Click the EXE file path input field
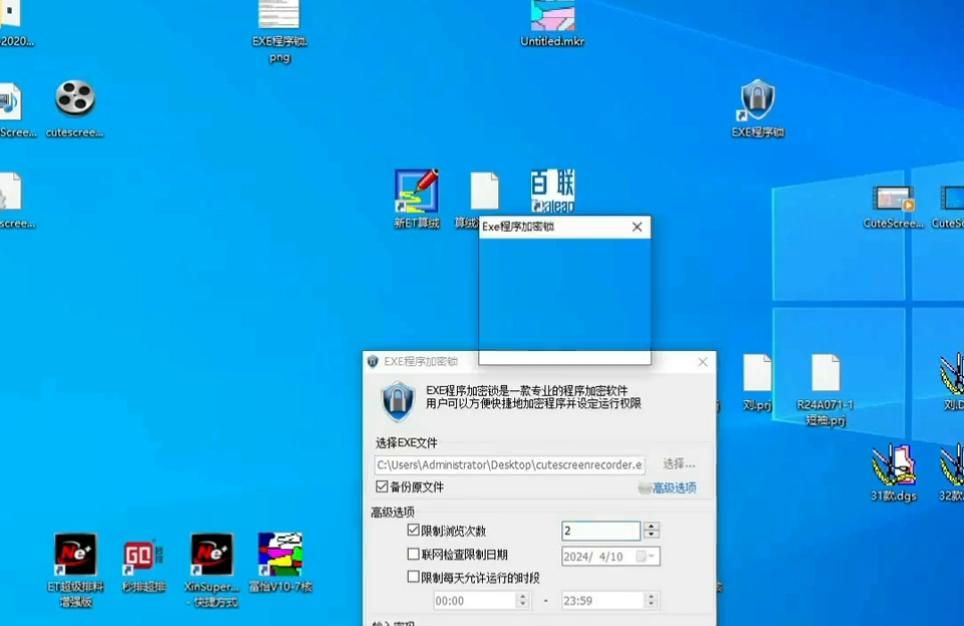This screenshot has width=964, height=626. pos(510,465)
